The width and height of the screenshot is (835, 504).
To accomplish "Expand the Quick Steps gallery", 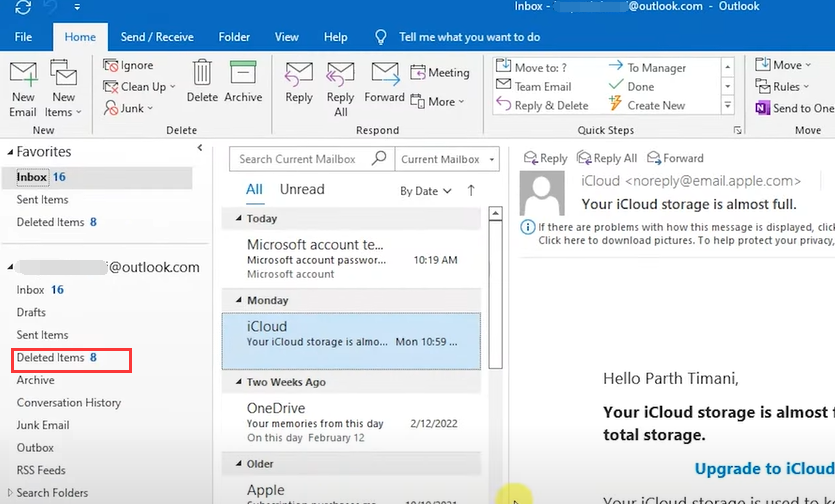I will click(727, 105).
